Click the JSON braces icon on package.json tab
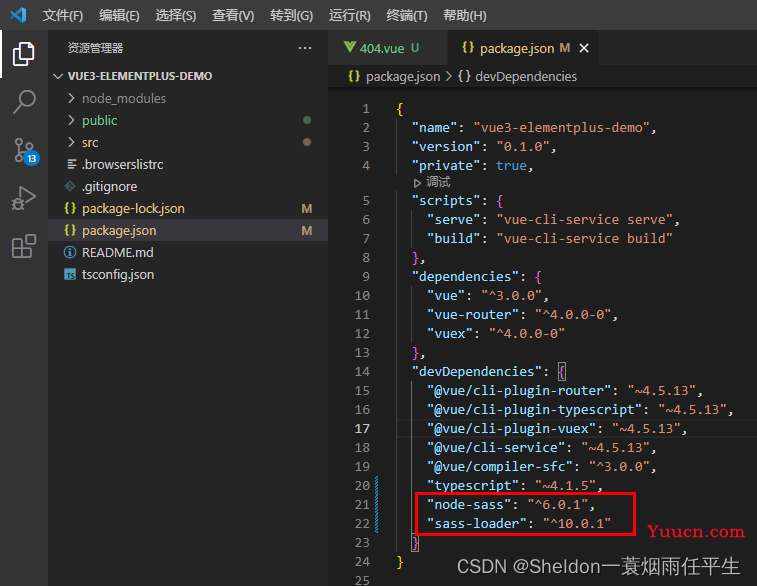Image resolution: width=757 pixels, height=586 pixels. pos(468,47)
